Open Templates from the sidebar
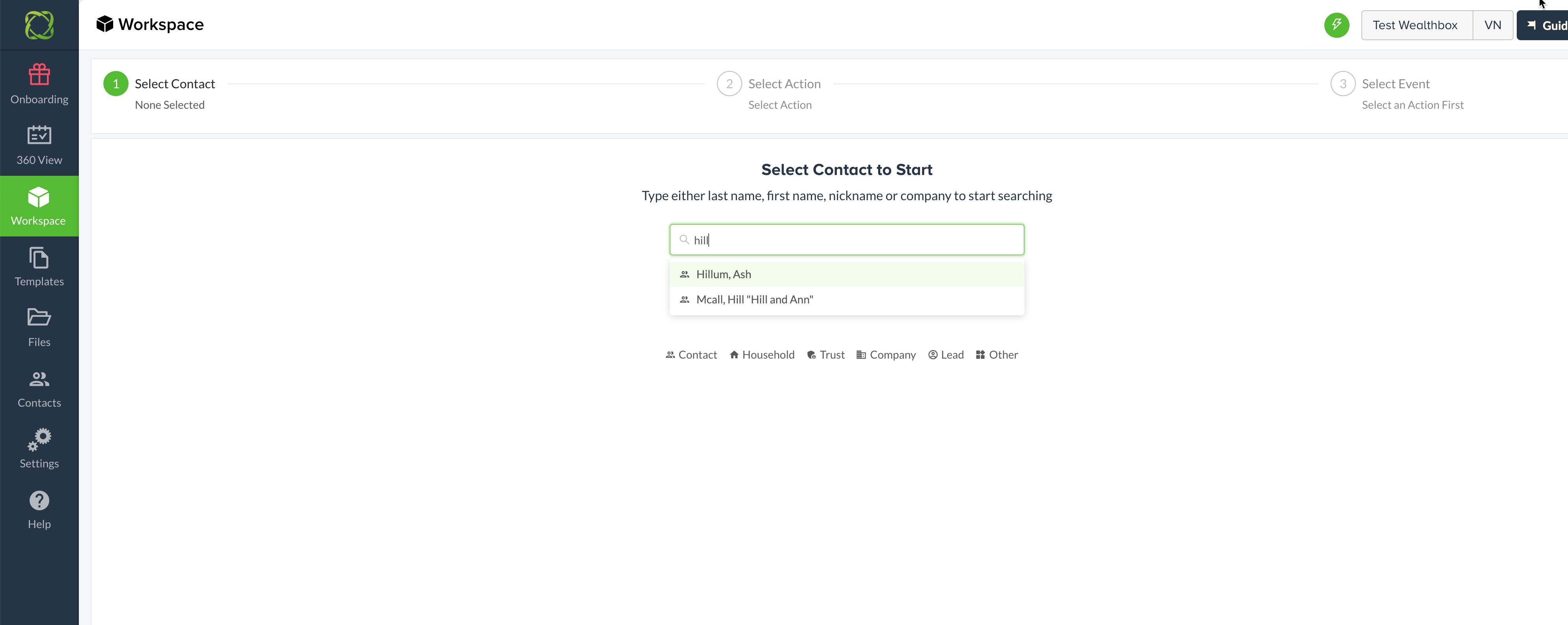 point(39,267)
